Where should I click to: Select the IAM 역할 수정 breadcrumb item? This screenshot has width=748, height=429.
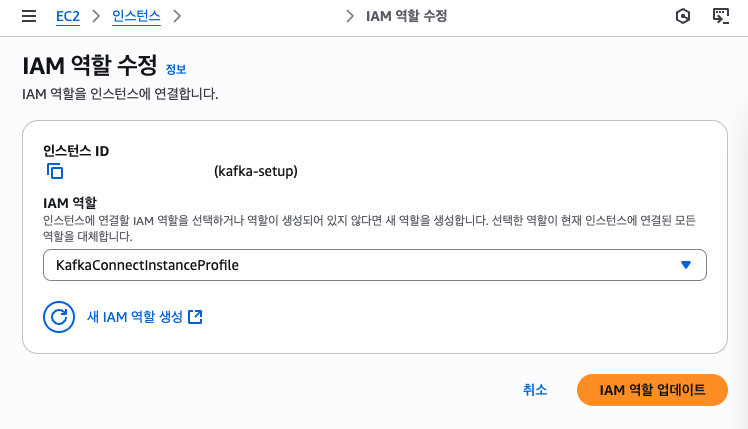(405, 16)
